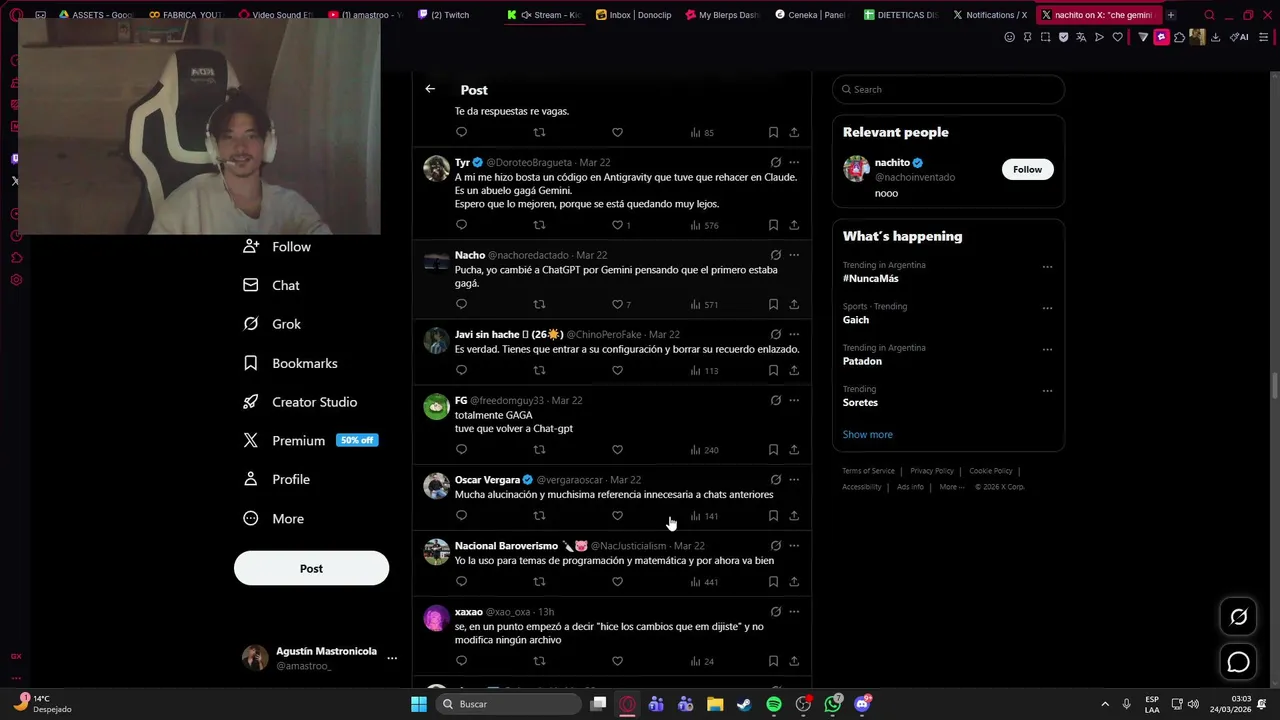This screenshot has height=720, width=1280.
Task: Follow nachito in Relevant people
Action: click(1027, 169)
